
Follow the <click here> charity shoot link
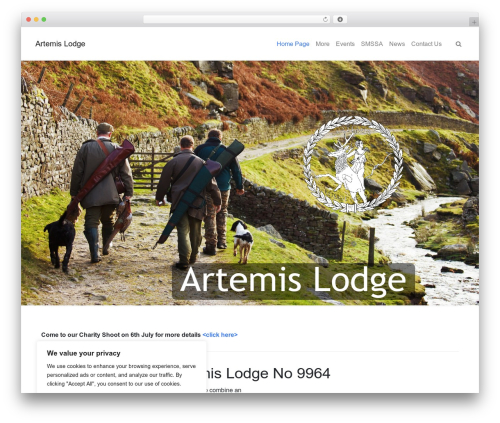(220, 335)
